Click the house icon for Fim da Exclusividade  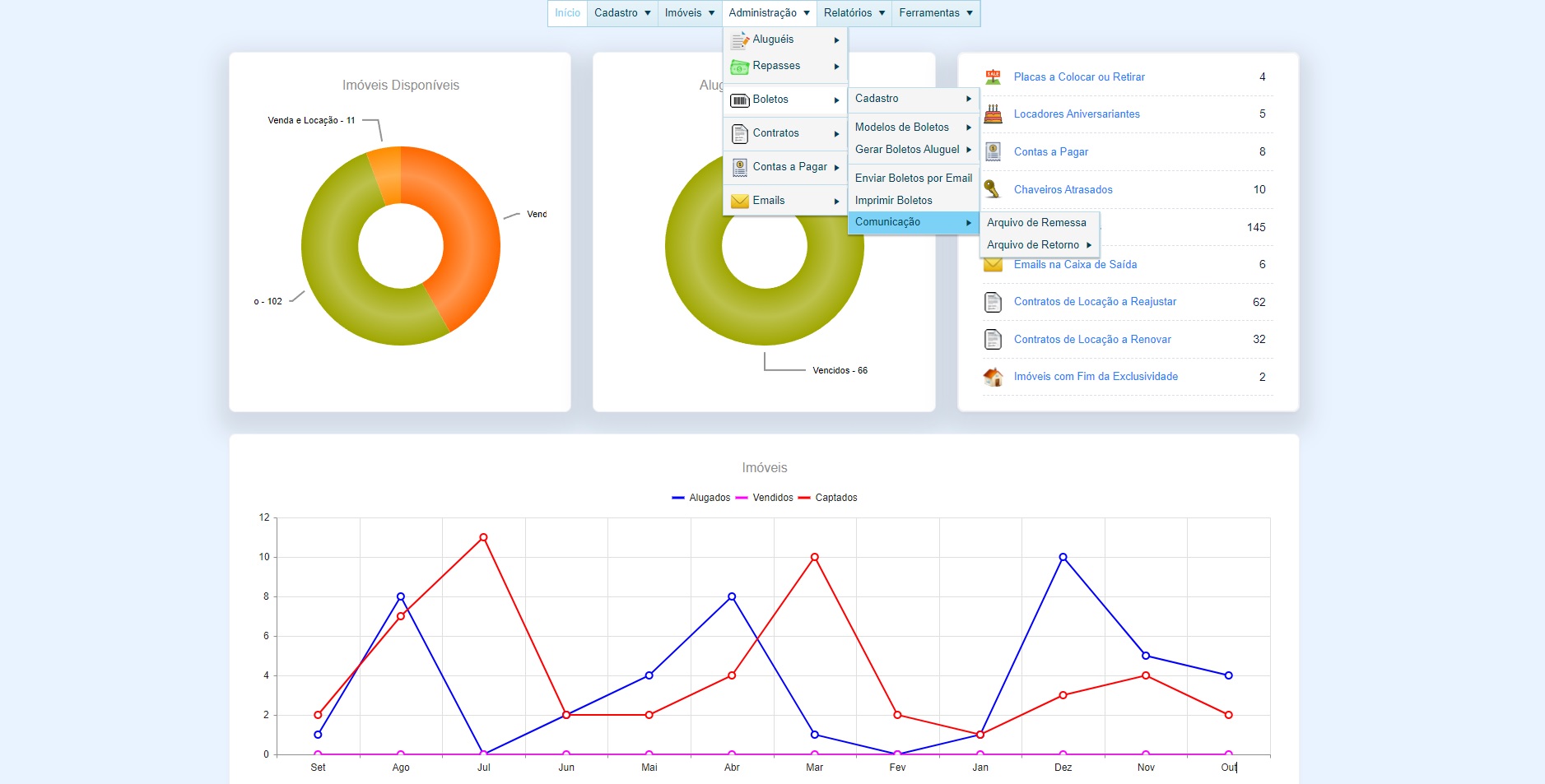tap(994, 377)
